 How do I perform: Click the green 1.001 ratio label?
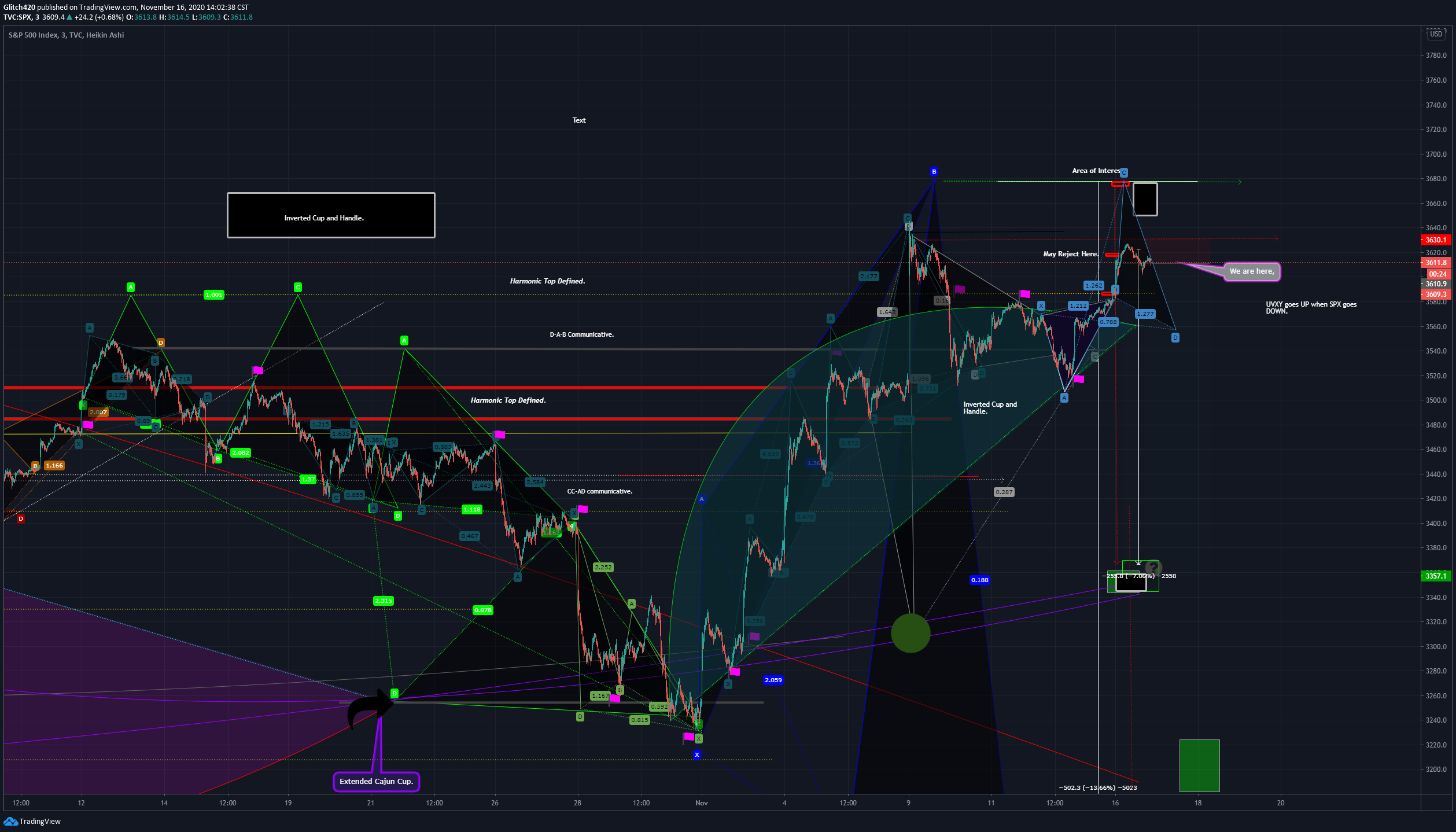coord(214,295)
